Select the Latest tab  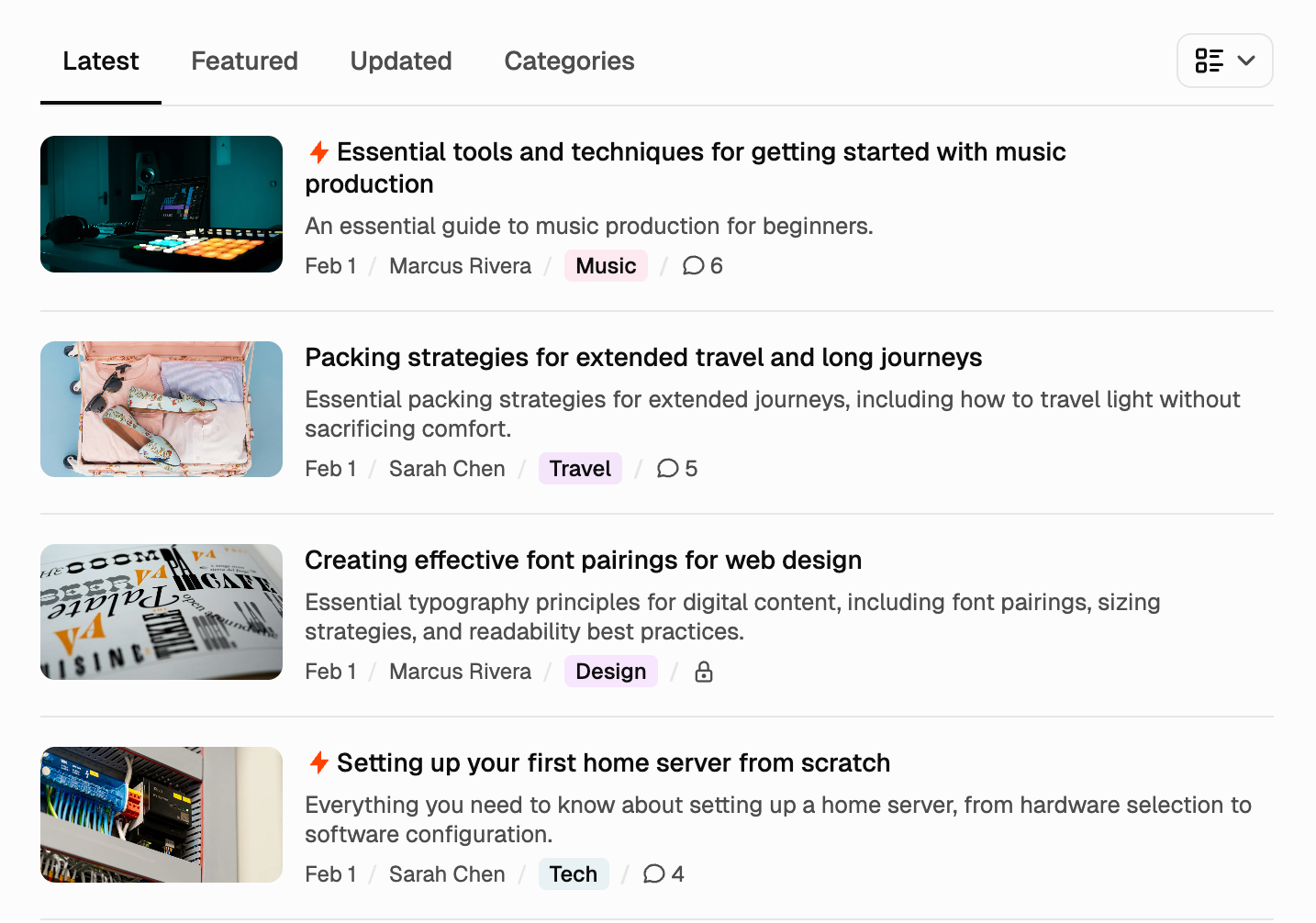click(x=101, y=61)
